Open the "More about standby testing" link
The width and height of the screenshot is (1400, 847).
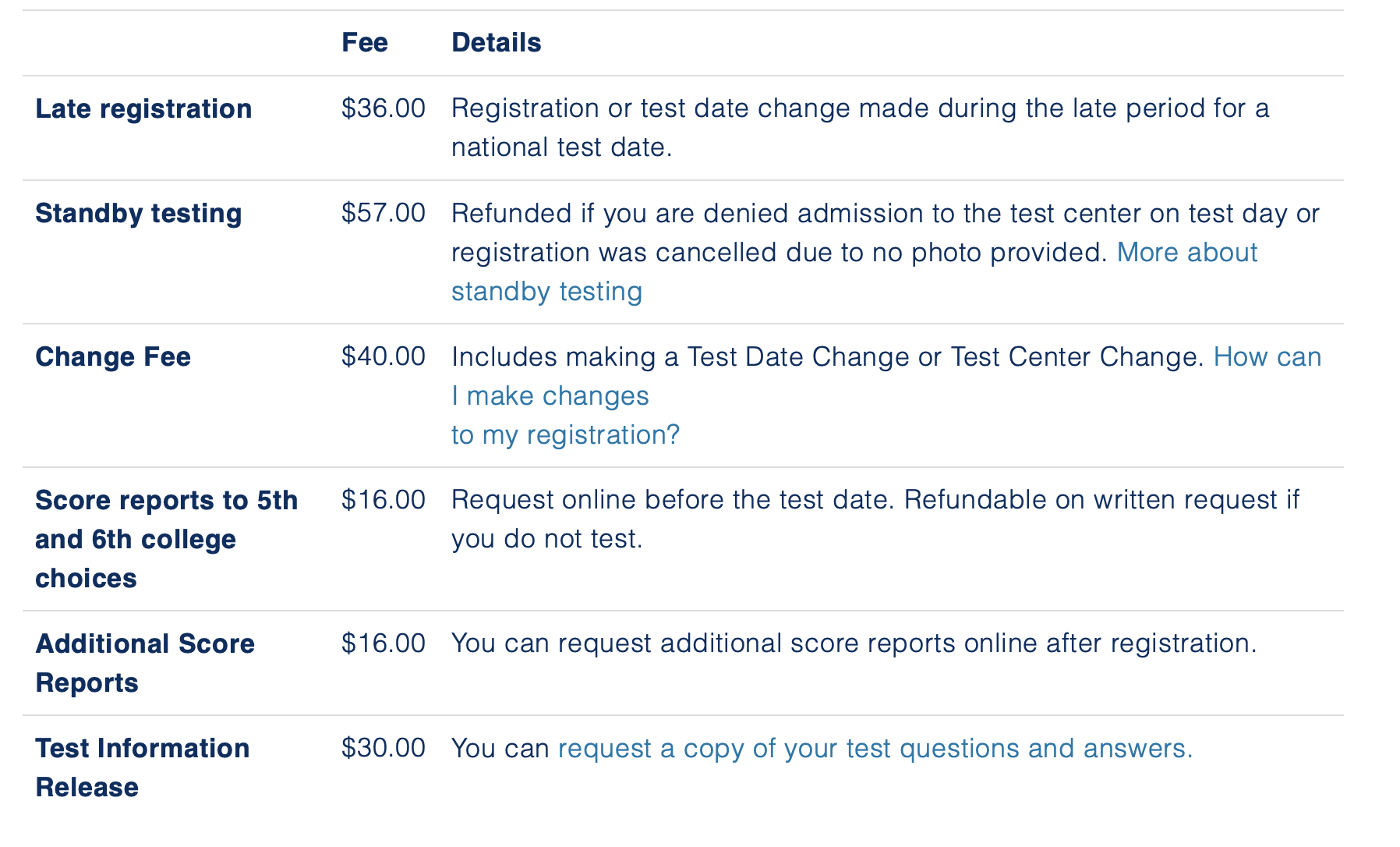(1186, 253)
